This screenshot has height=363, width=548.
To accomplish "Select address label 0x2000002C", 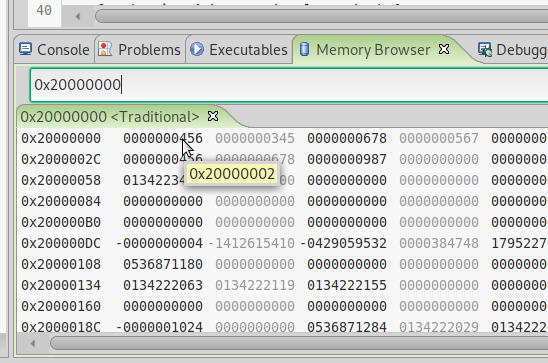I will click(61, 159).
